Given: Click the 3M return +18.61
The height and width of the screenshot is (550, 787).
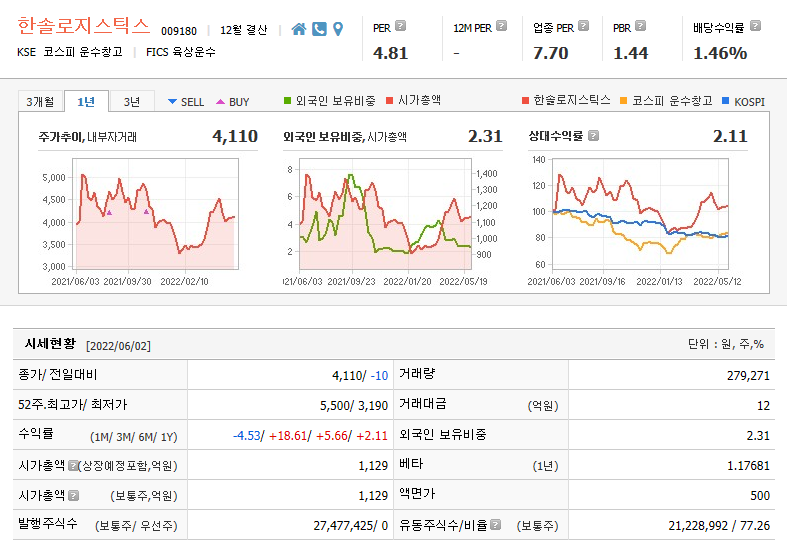Looking at the screenshot, I should tap(288, 436).
